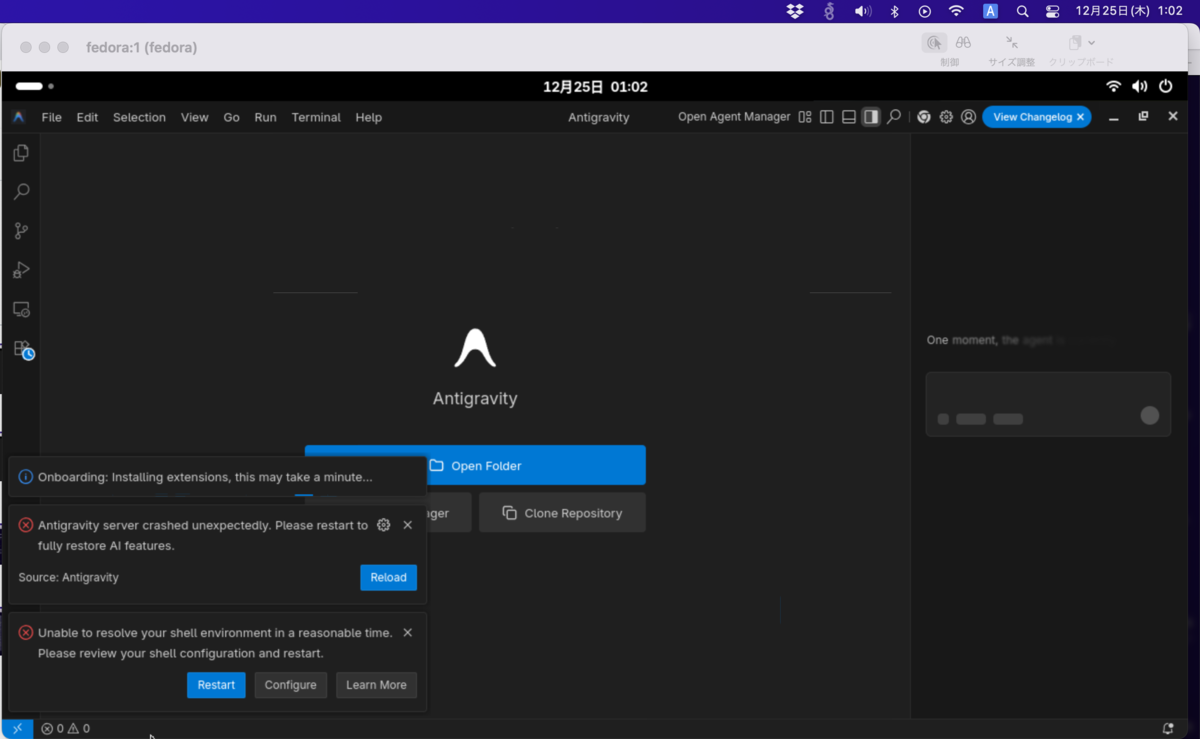Open the Explorer view in activity bar

tap(21, 153)
